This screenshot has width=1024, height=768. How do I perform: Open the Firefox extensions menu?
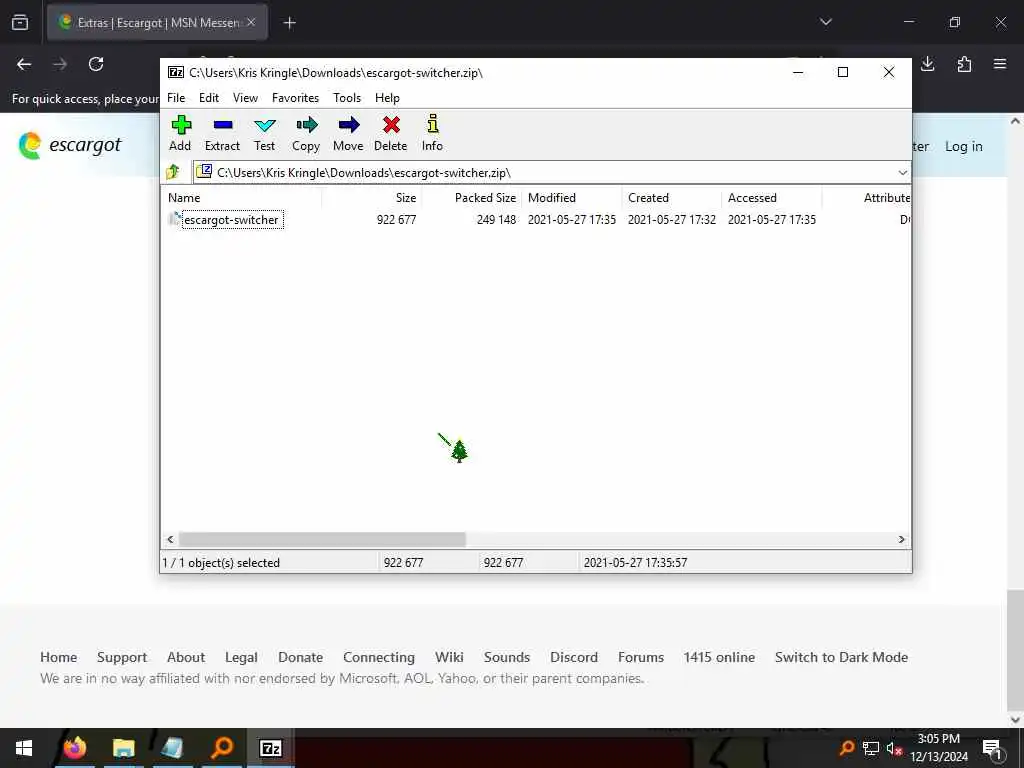[x=964, y=64]
